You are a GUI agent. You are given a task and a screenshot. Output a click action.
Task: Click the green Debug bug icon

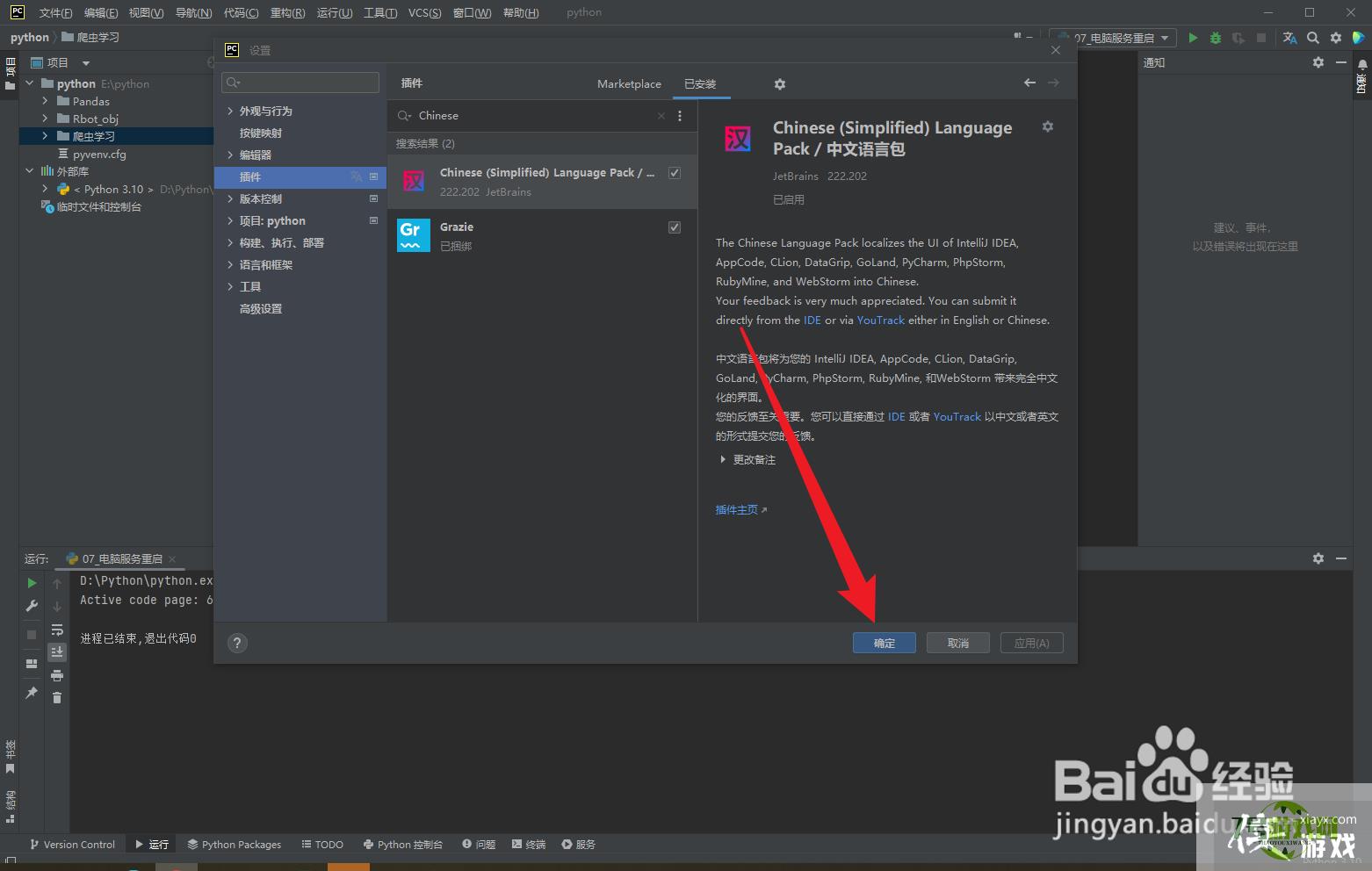pos(1216,38)
